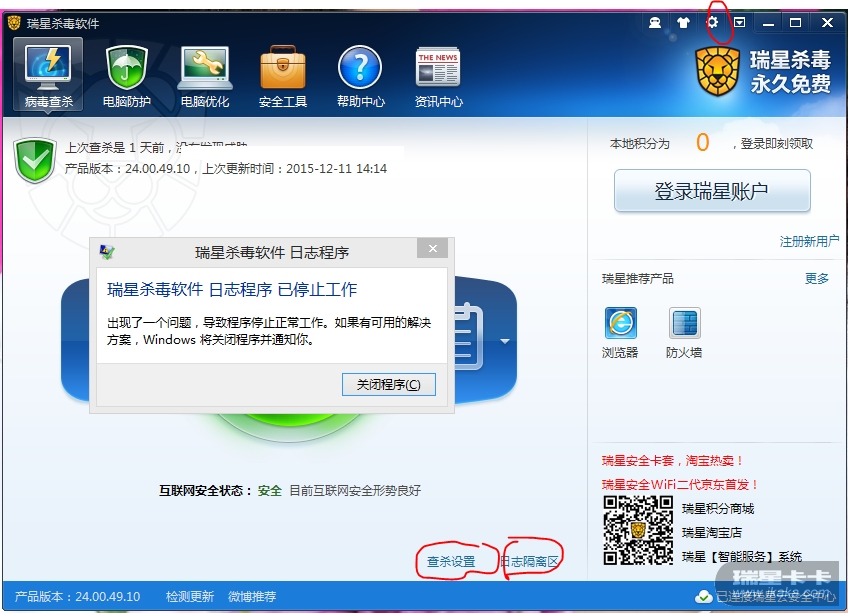
Task: Click 更多 link for recommended products
Action: [817, 279]
